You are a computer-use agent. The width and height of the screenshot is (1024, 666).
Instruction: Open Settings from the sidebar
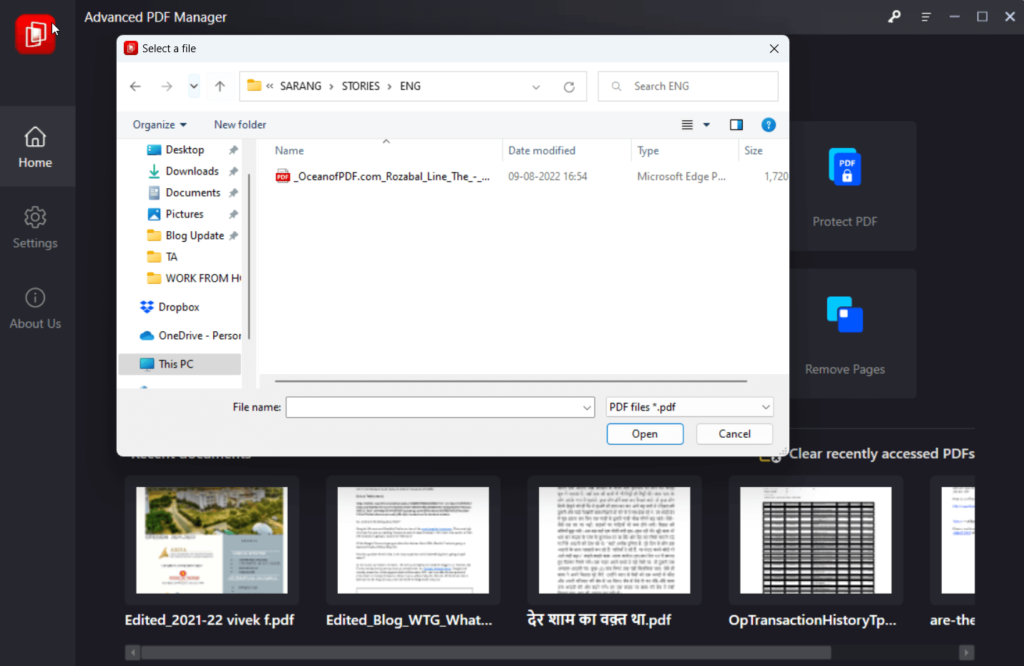pos(35,228)
